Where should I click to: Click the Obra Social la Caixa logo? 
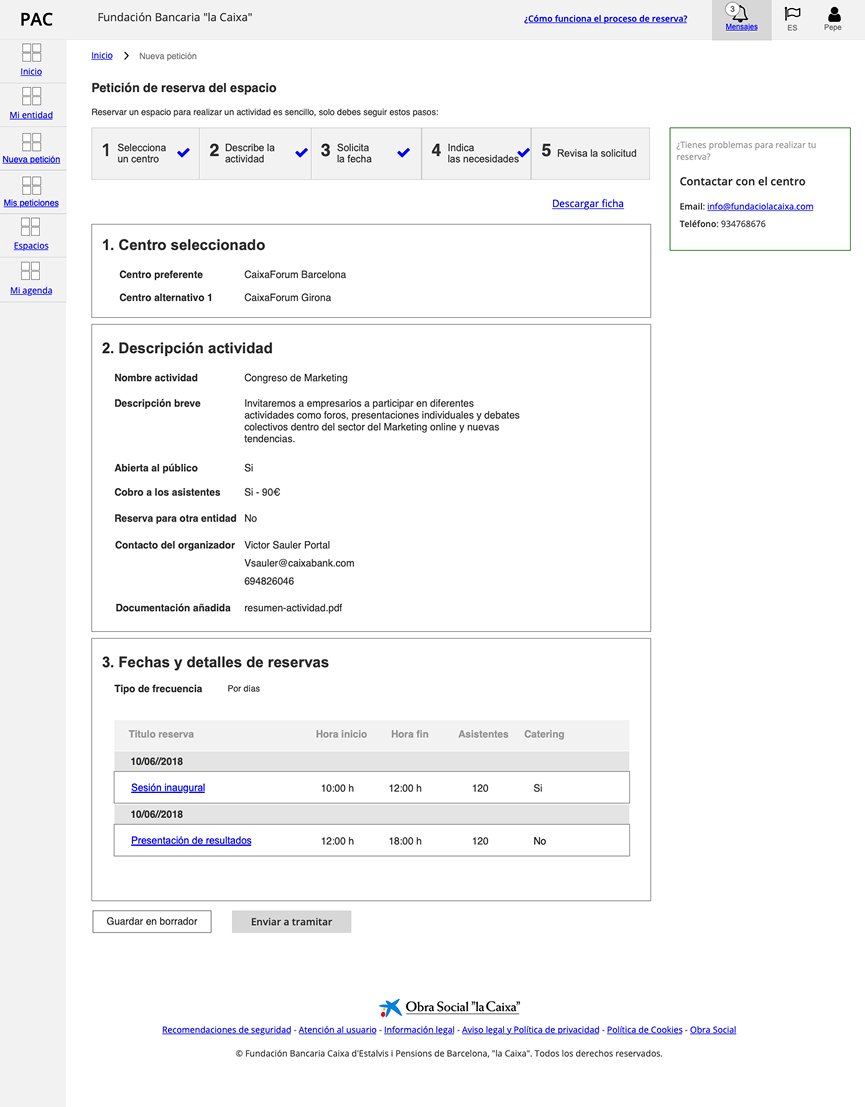pos(449,1007)
